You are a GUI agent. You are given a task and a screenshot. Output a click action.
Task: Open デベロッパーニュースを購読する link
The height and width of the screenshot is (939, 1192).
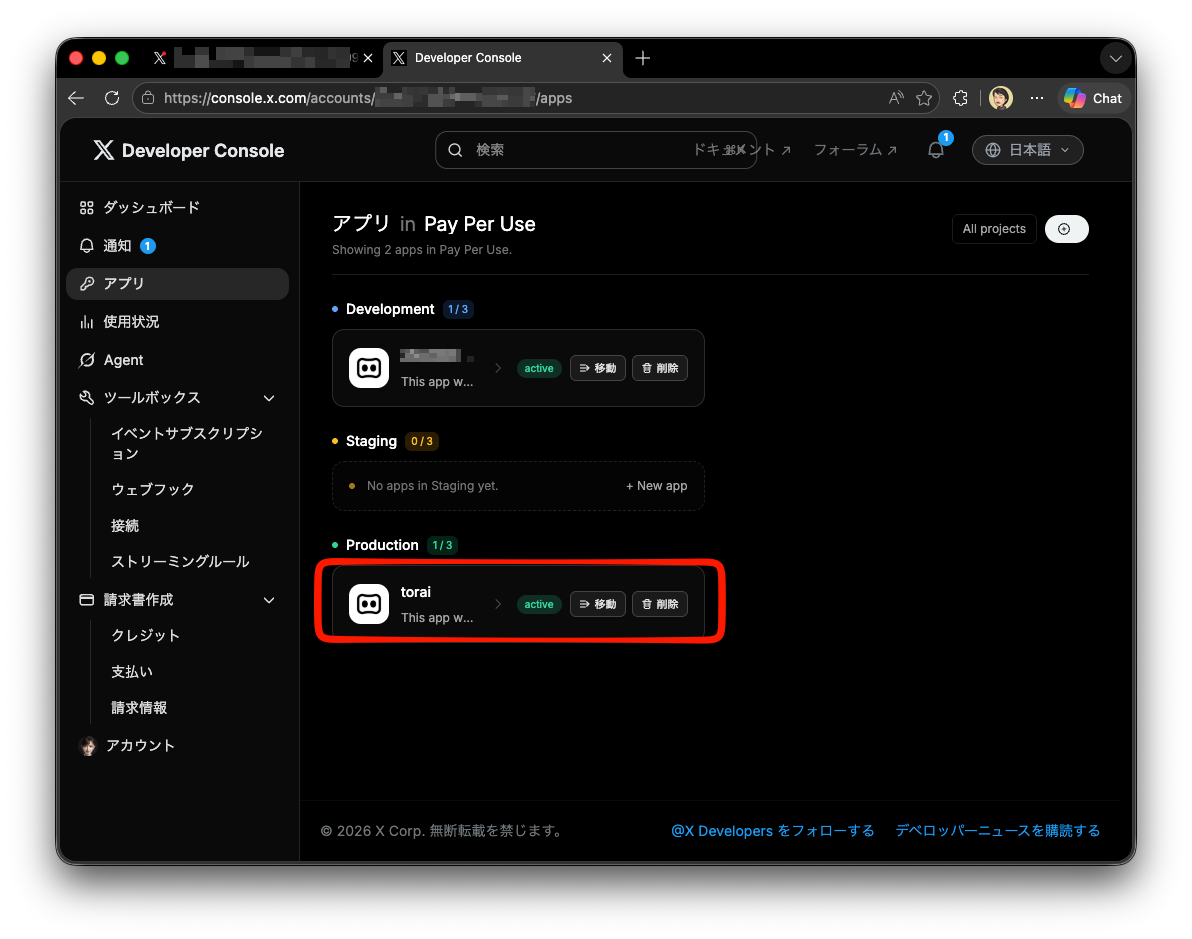(x=997, y=830)
